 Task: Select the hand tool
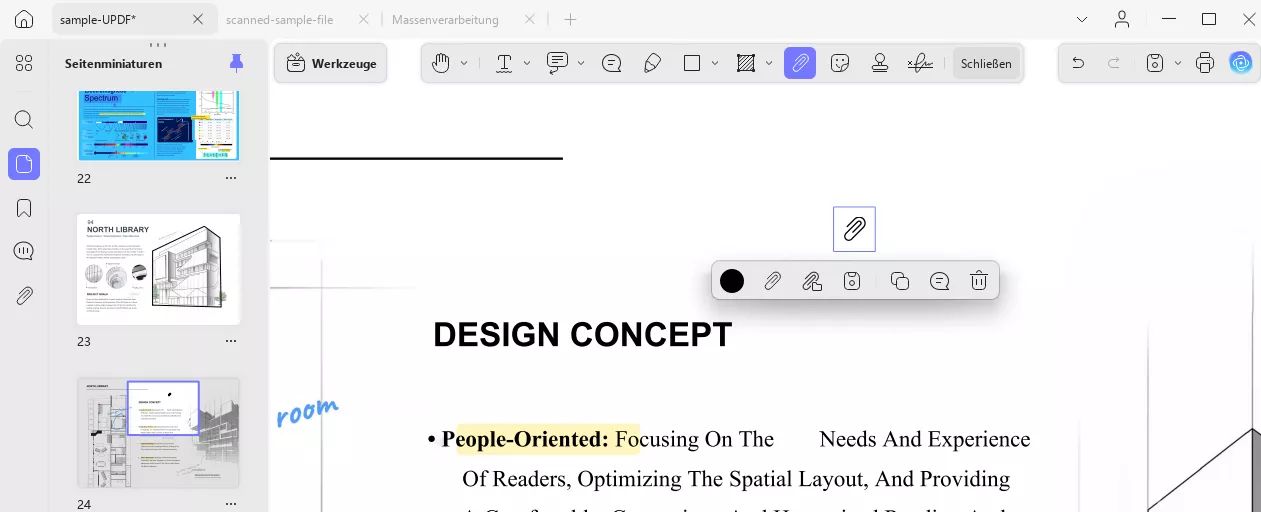pos(441,63)
